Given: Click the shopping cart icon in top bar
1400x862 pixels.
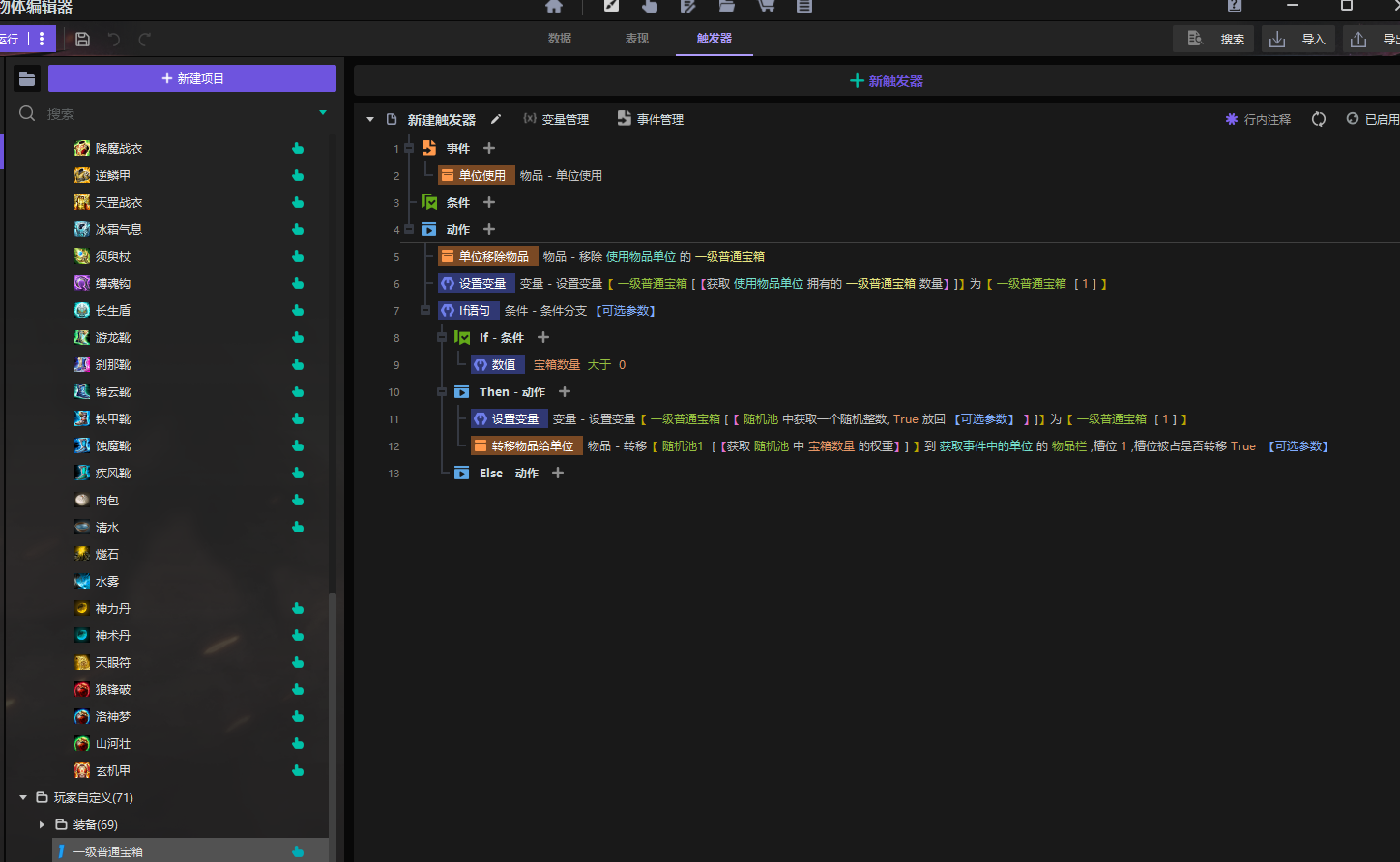Looking at the screenshot, I should click(766, 6).
